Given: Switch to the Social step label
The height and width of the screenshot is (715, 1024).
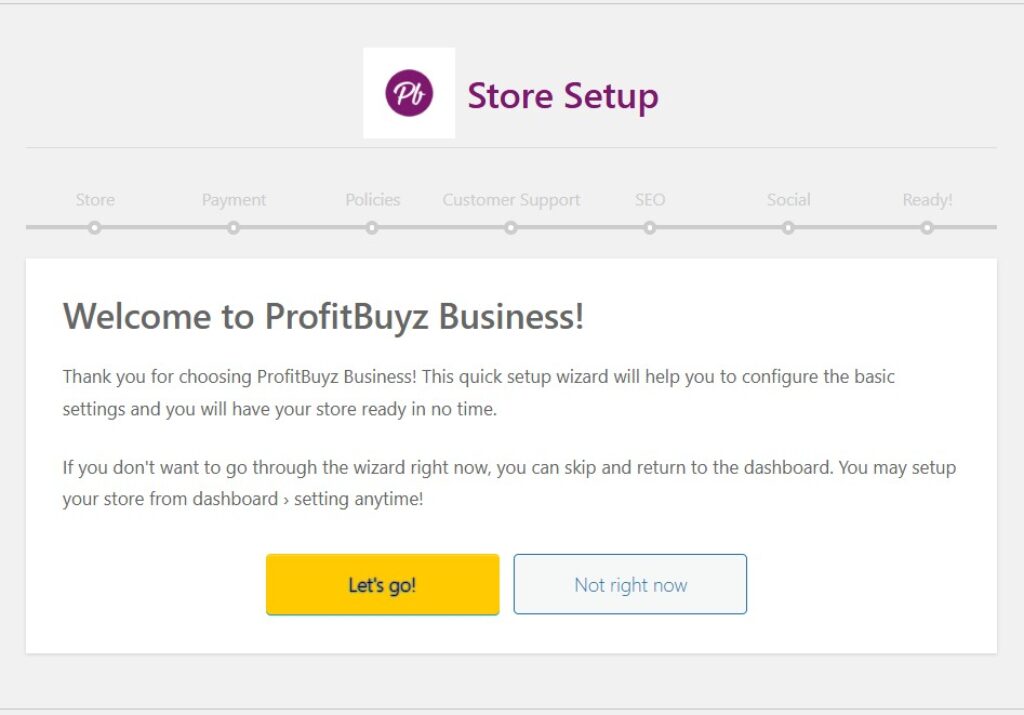Looking at the screenshot, I should pyautogui.click(x=788, y=200).
